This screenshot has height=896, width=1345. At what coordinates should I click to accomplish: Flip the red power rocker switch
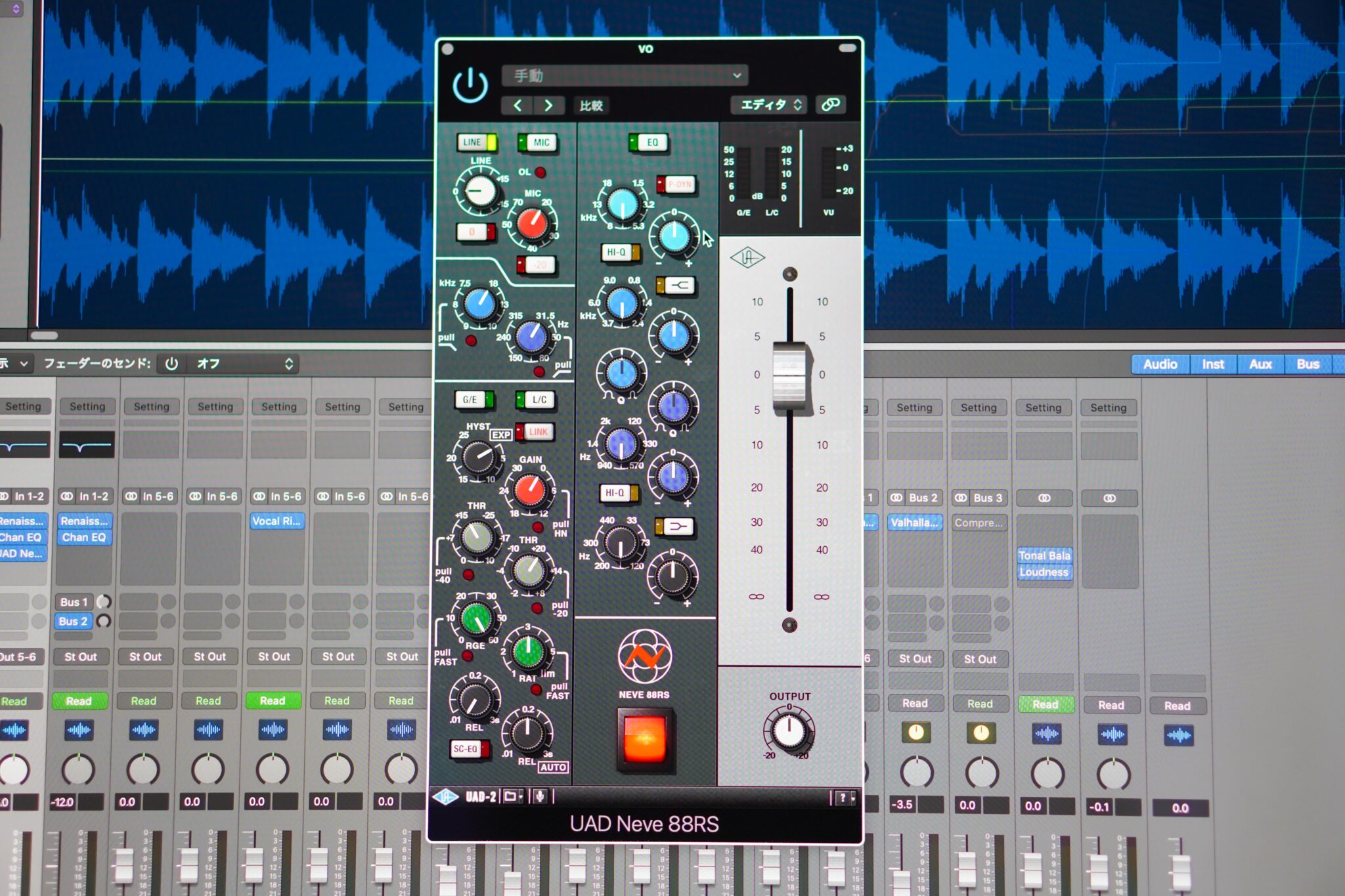[647, 738]
